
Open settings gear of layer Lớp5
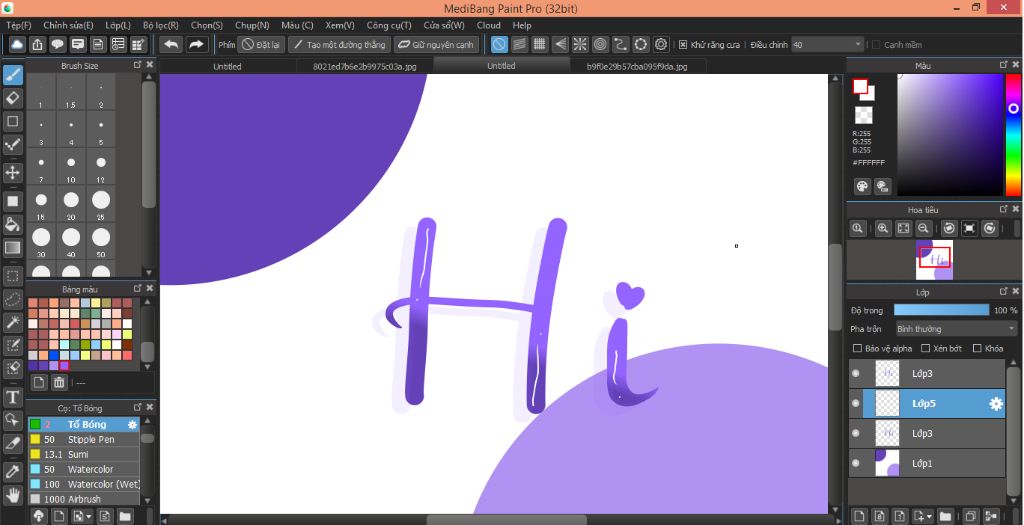995,404
